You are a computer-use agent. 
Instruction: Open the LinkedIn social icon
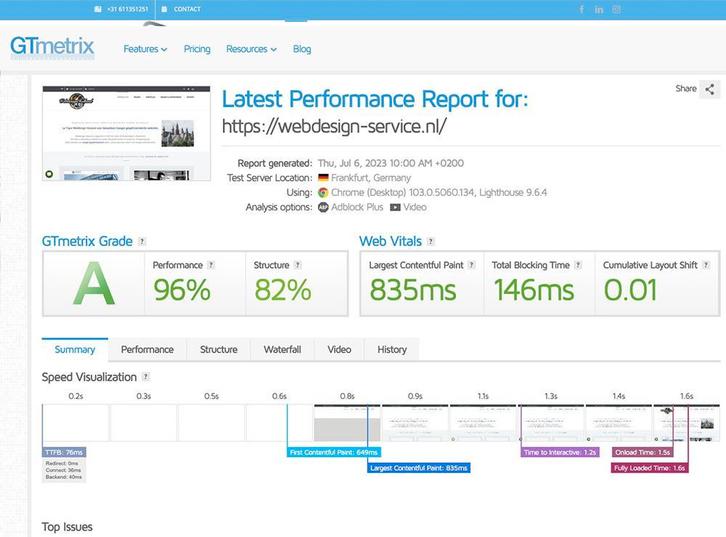(599, 9)
